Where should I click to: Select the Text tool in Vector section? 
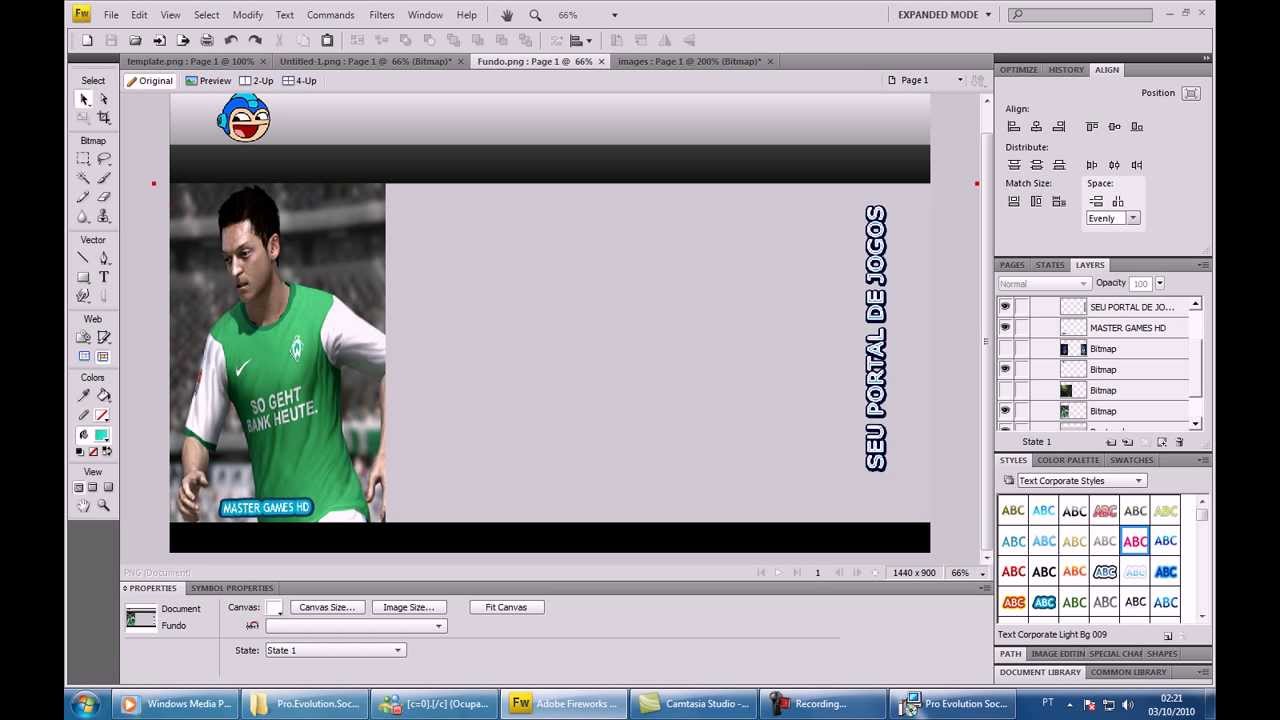point(104,277)
